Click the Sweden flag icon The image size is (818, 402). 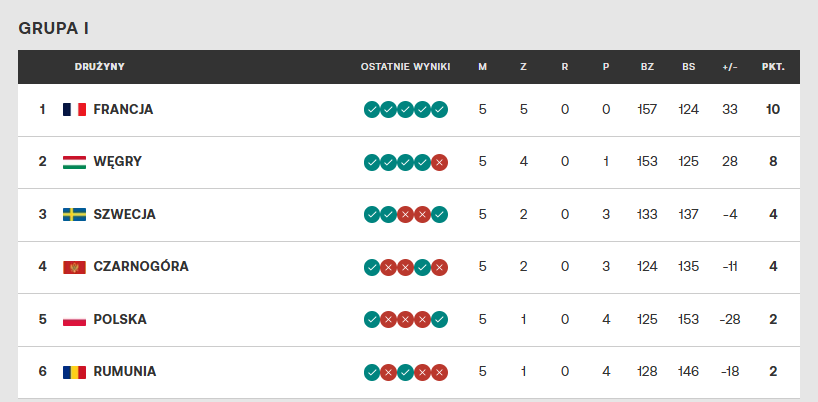coord(74,214)
